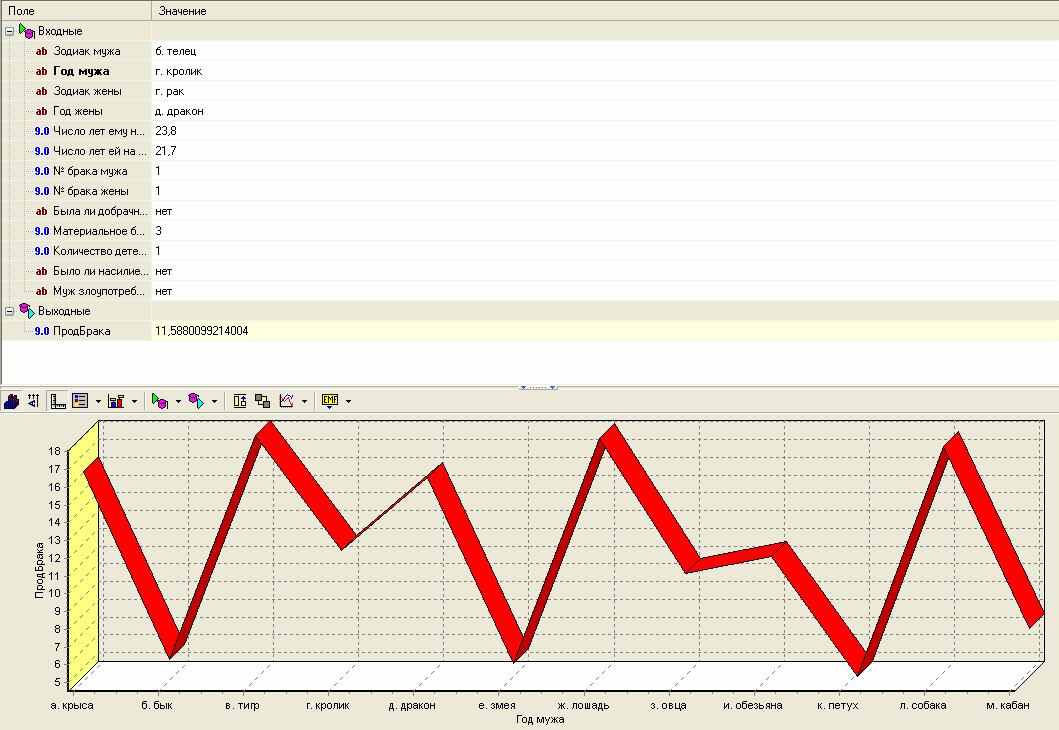Collapse the Входные group

click(9, 31)
